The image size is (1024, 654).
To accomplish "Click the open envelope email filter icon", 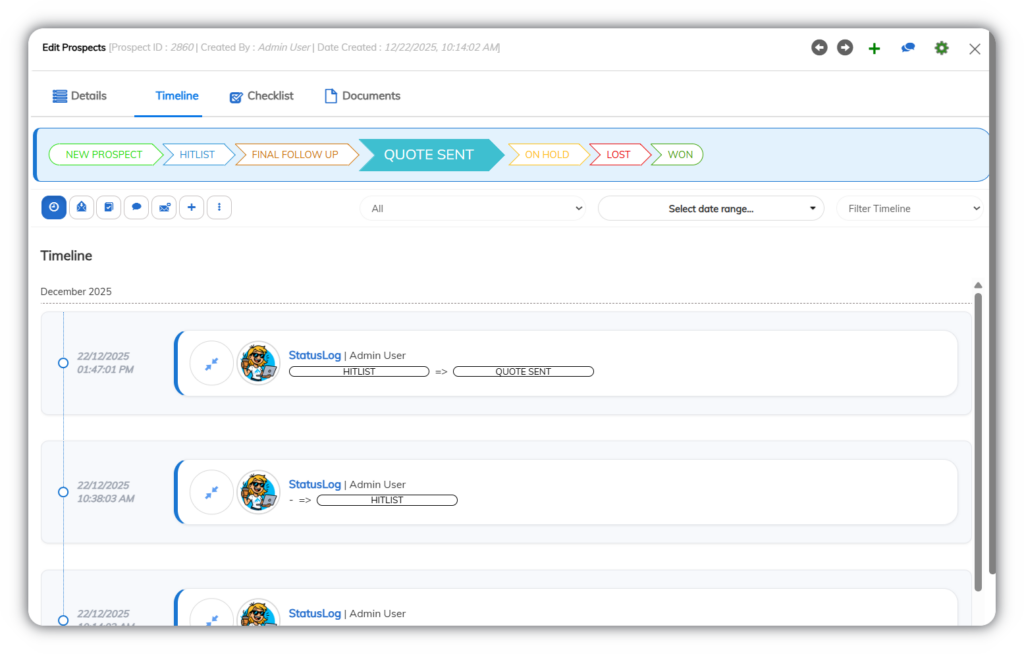I will tap(82, 207).
